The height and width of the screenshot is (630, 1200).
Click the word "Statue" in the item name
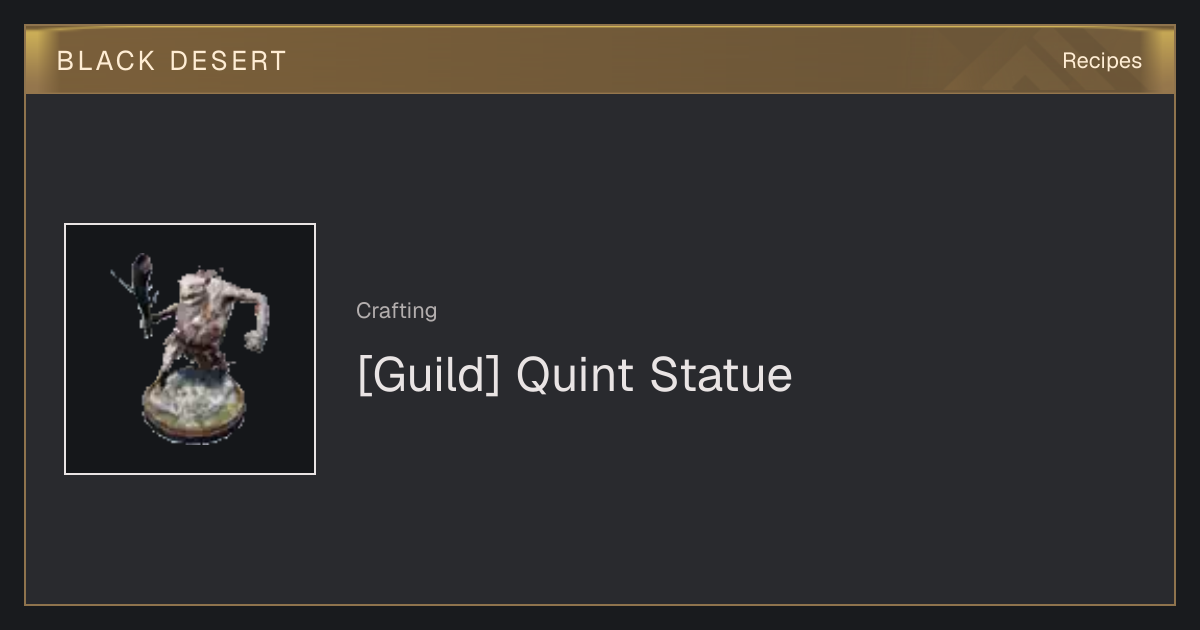[x=720, y=375]
